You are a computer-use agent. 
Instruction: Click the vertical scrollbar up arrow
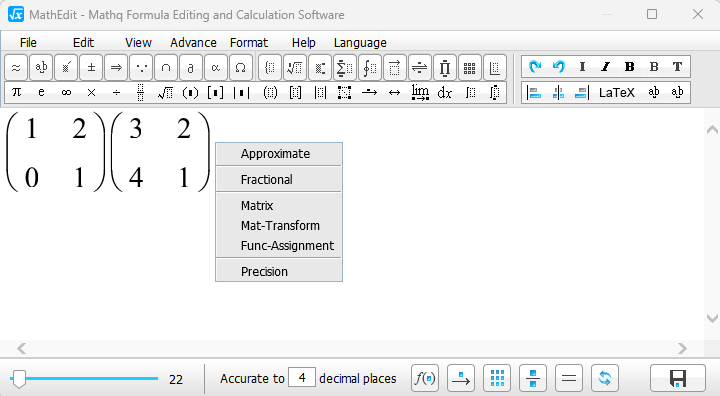[x=712, y=130]
